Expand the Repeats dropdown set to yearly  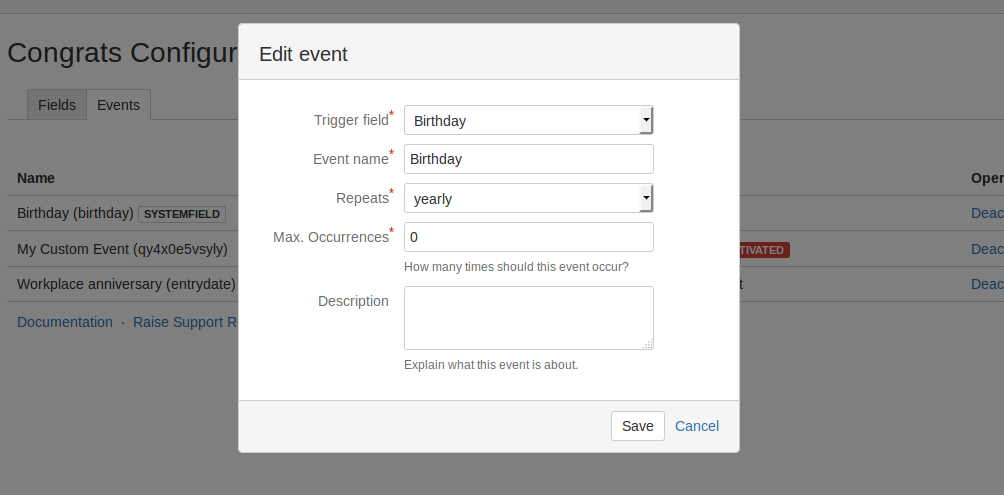point(528,199)
